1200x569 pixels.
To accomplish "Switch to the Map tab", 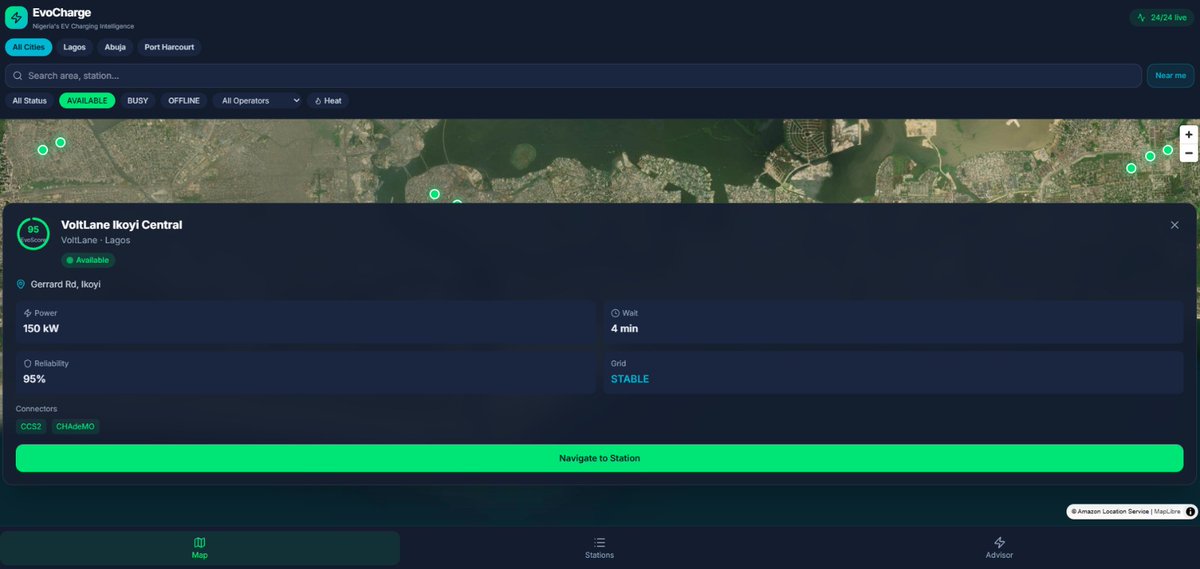I will click(x=200, y=548).
